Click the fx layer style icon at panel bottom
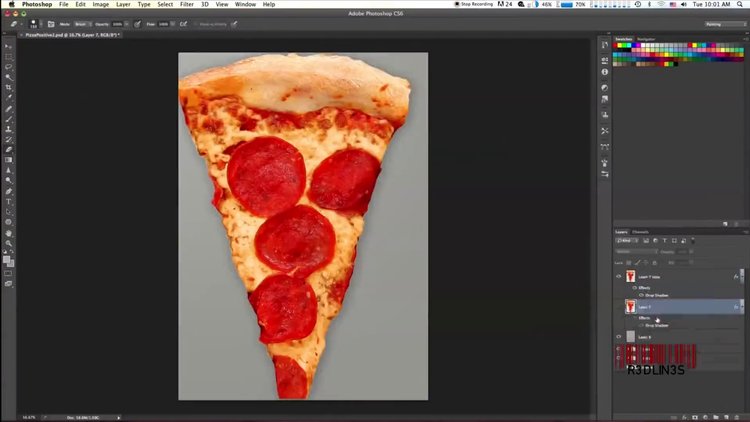 684,418
